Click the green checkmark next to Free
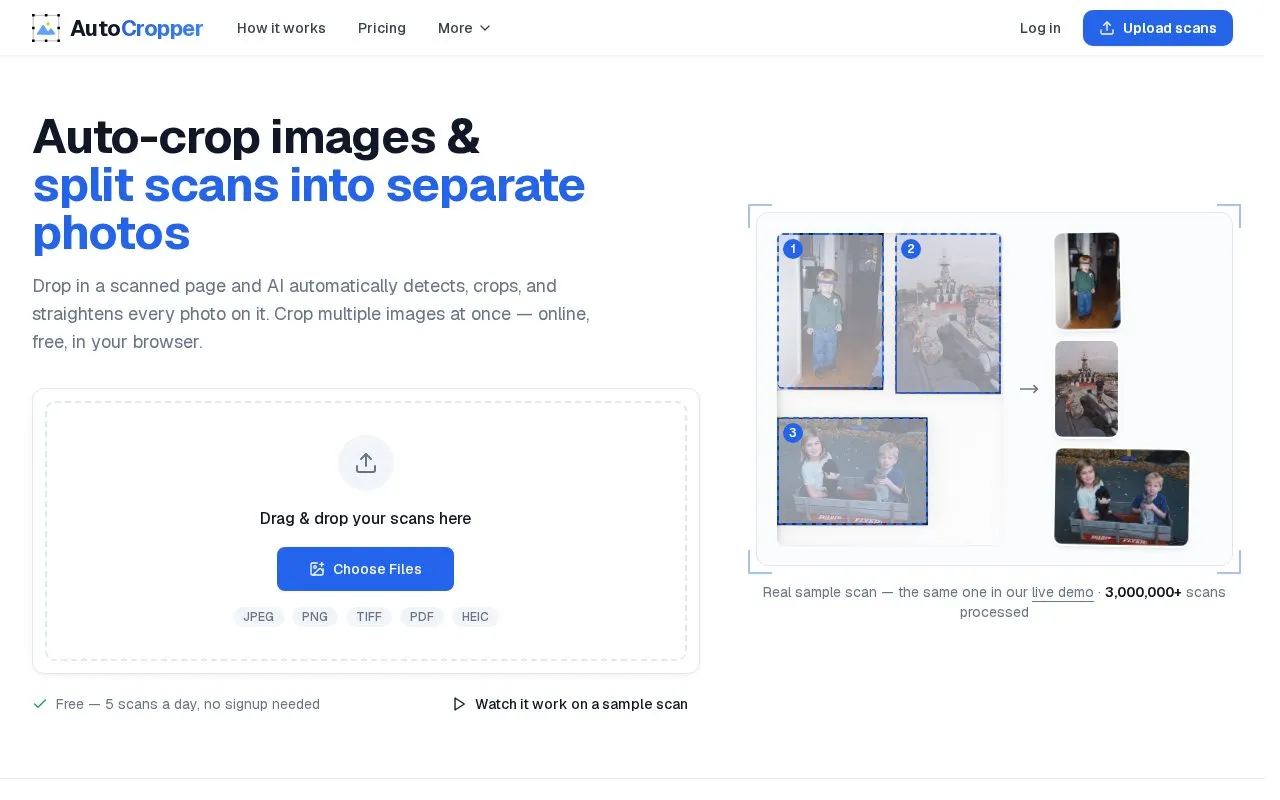Screen dimensions: 1280x800 [x=40, y=704]
